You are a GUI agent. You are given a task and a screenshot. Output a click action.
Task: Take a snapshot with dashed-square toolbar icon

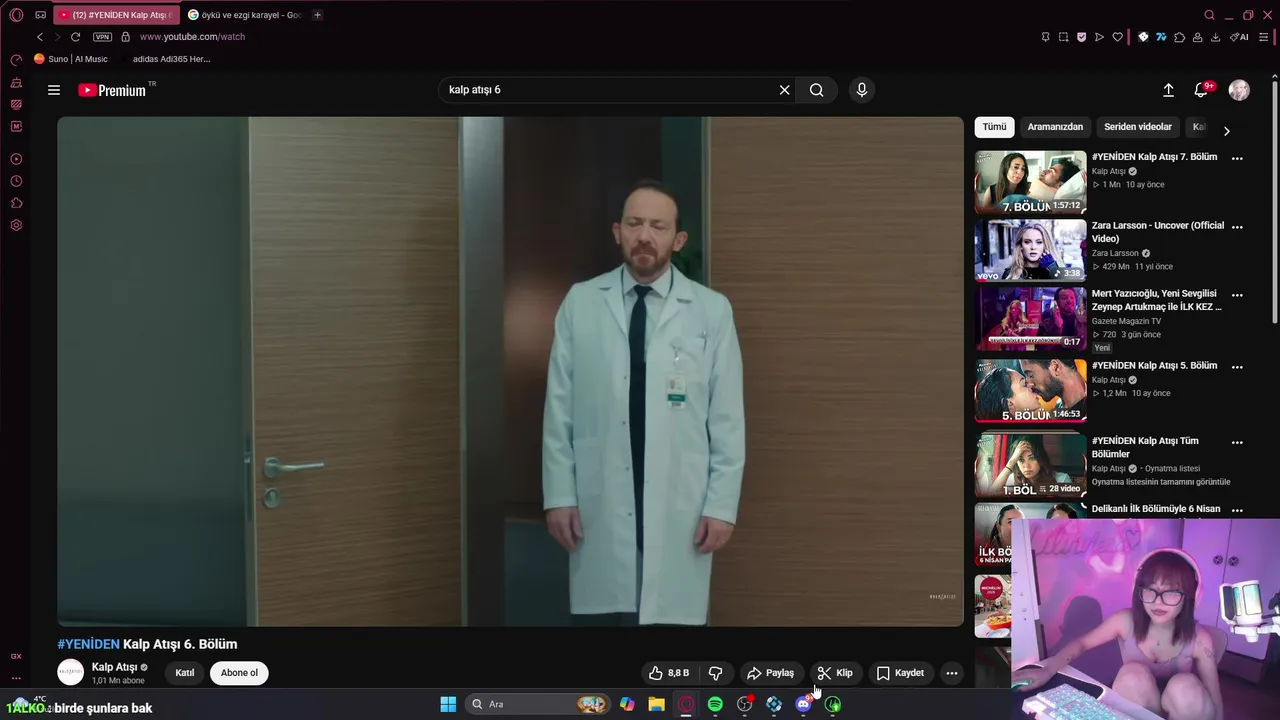tap(1063, 37)
